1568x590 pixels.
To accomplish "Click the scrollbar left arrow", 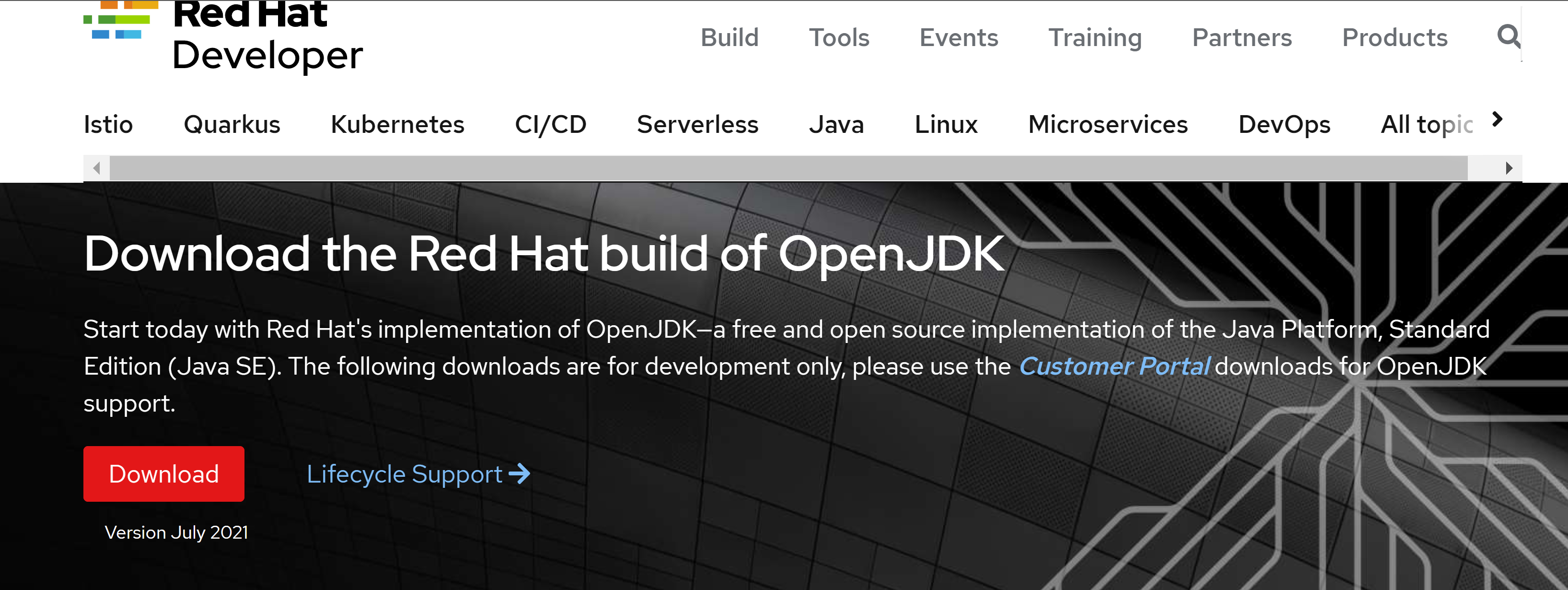I will [x=96, y=168].
